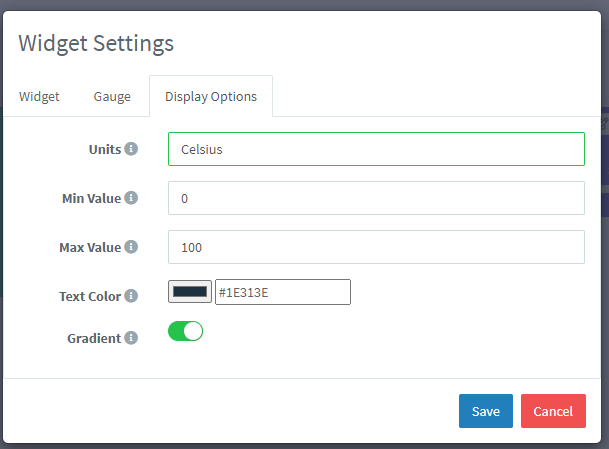609x449 pixels.
Task: Click the Text Color info icon
Action: point(131,296)
